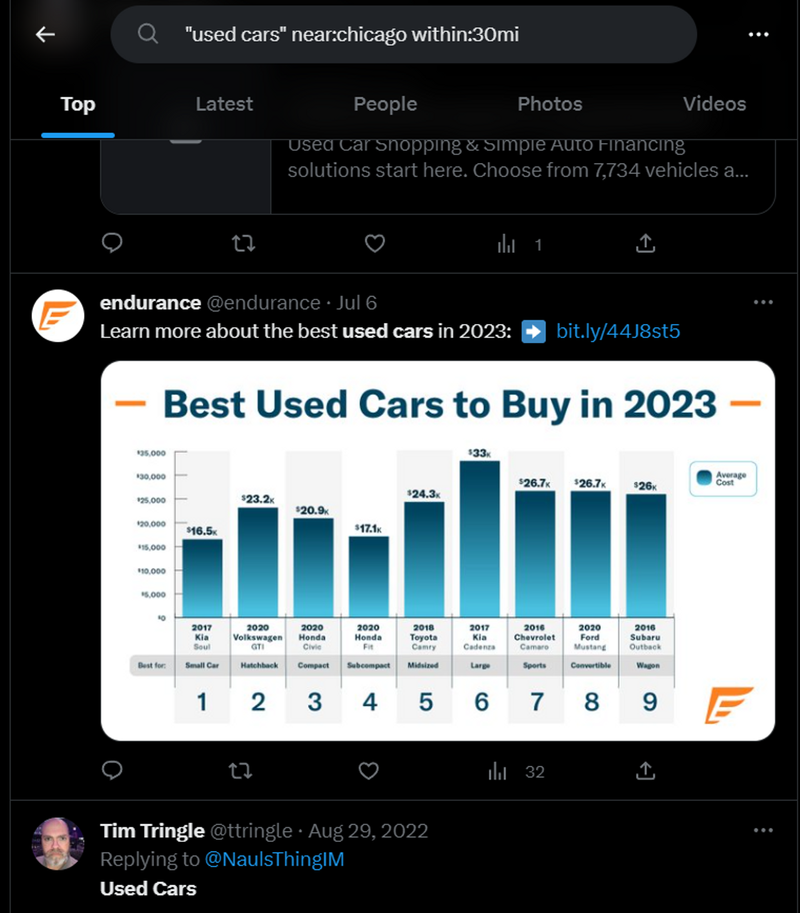Share the endurance tweet

645,771
